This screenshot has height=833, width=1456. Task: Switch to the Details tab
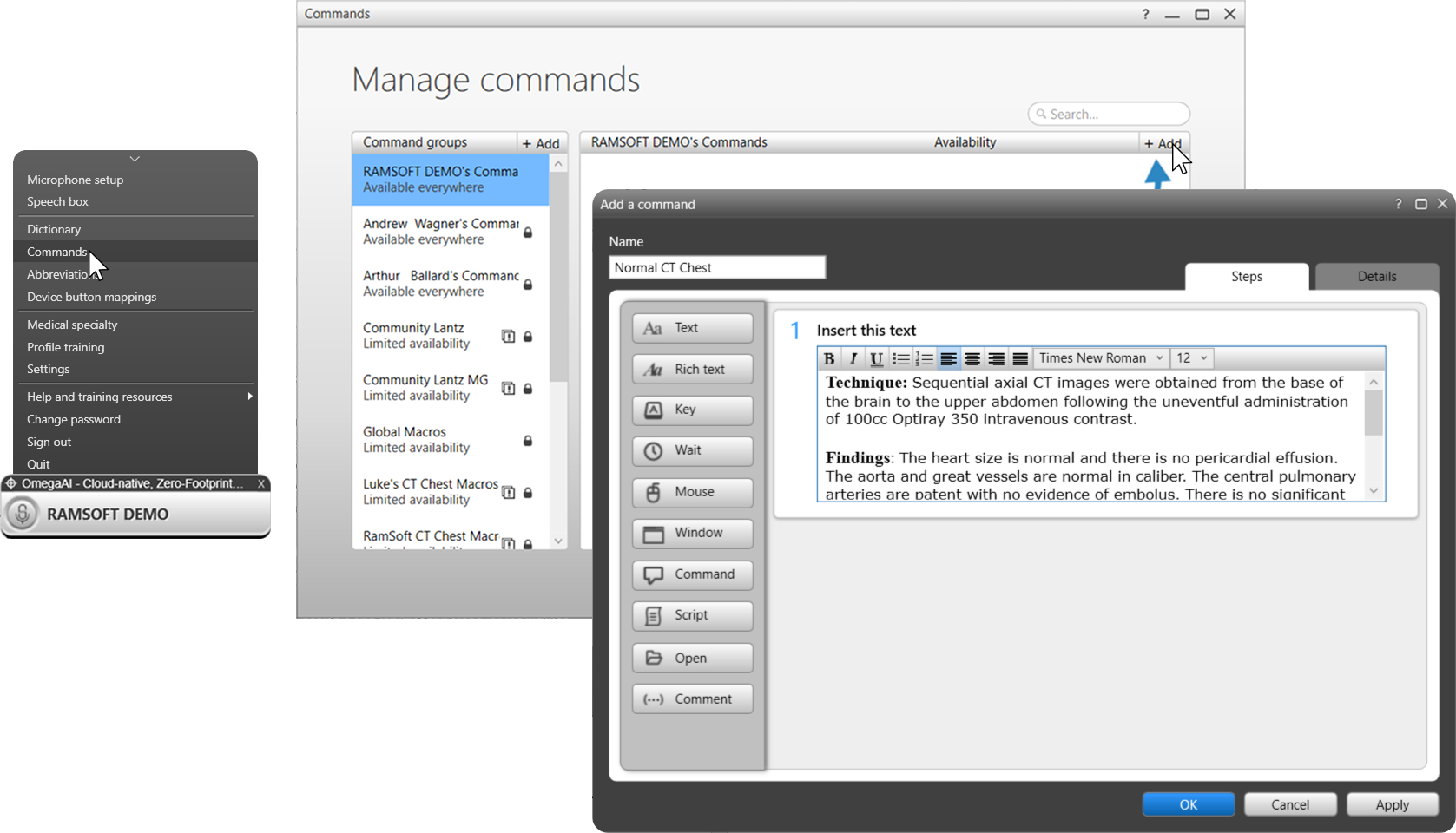pyautogui.click(x=1377, y=277)
